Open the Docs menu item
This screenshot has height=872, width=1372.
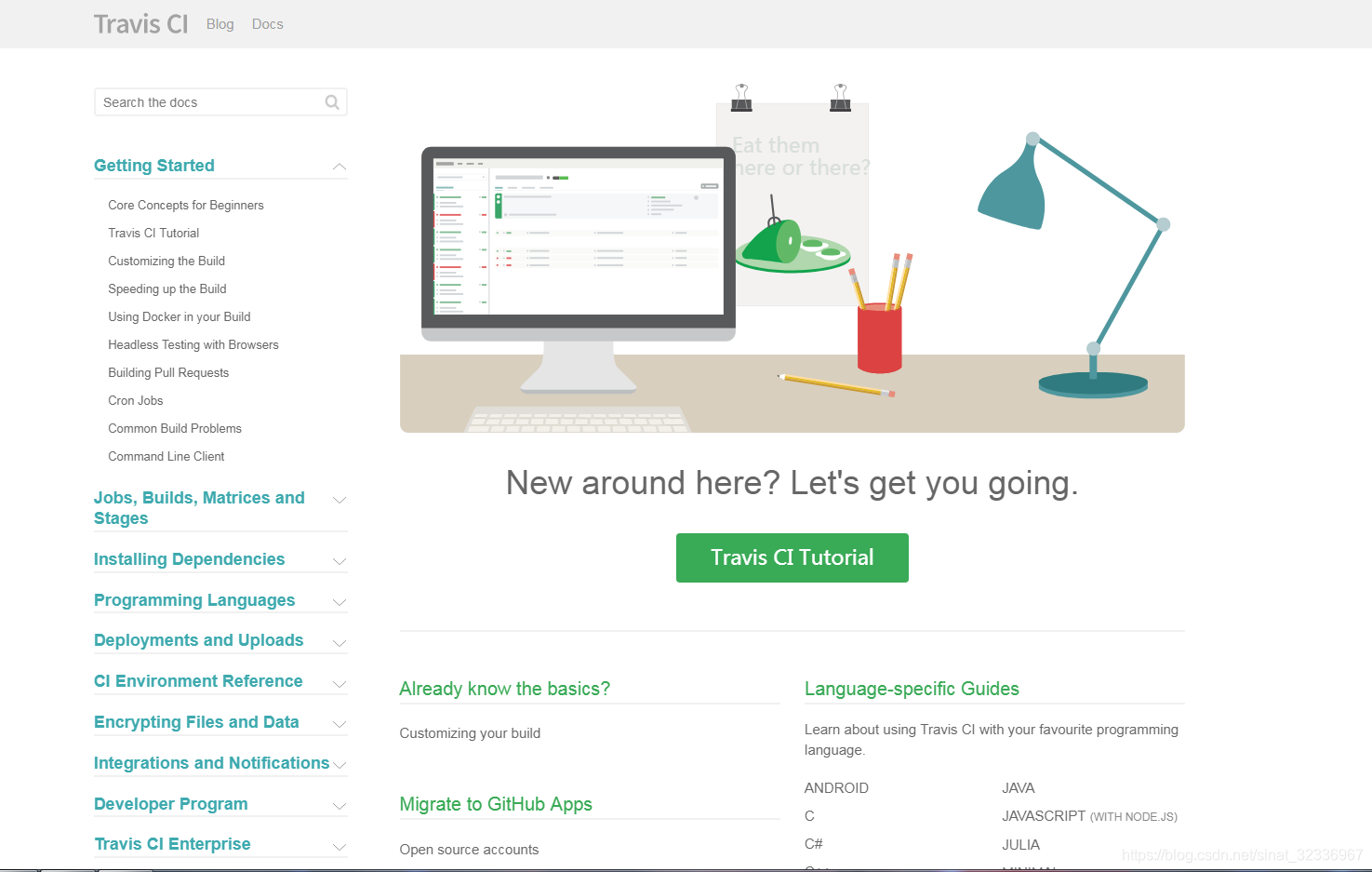point(268,24)
